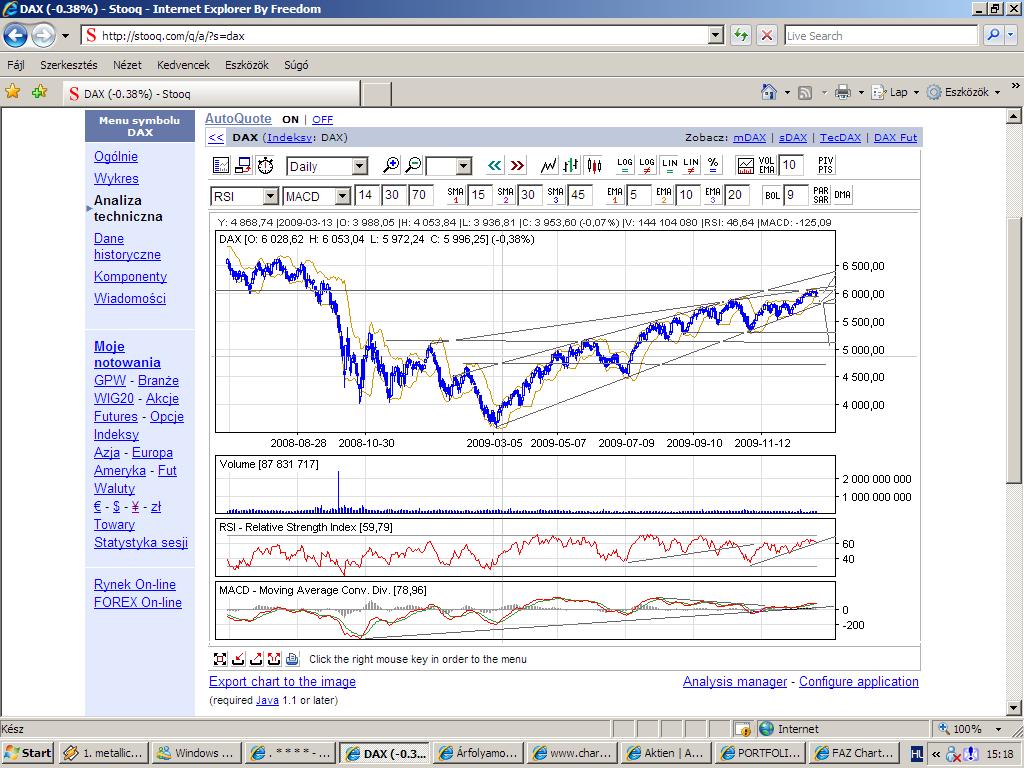Toggle the volume panel chart icon
The image size is (1024, 768).
point(745,166)
